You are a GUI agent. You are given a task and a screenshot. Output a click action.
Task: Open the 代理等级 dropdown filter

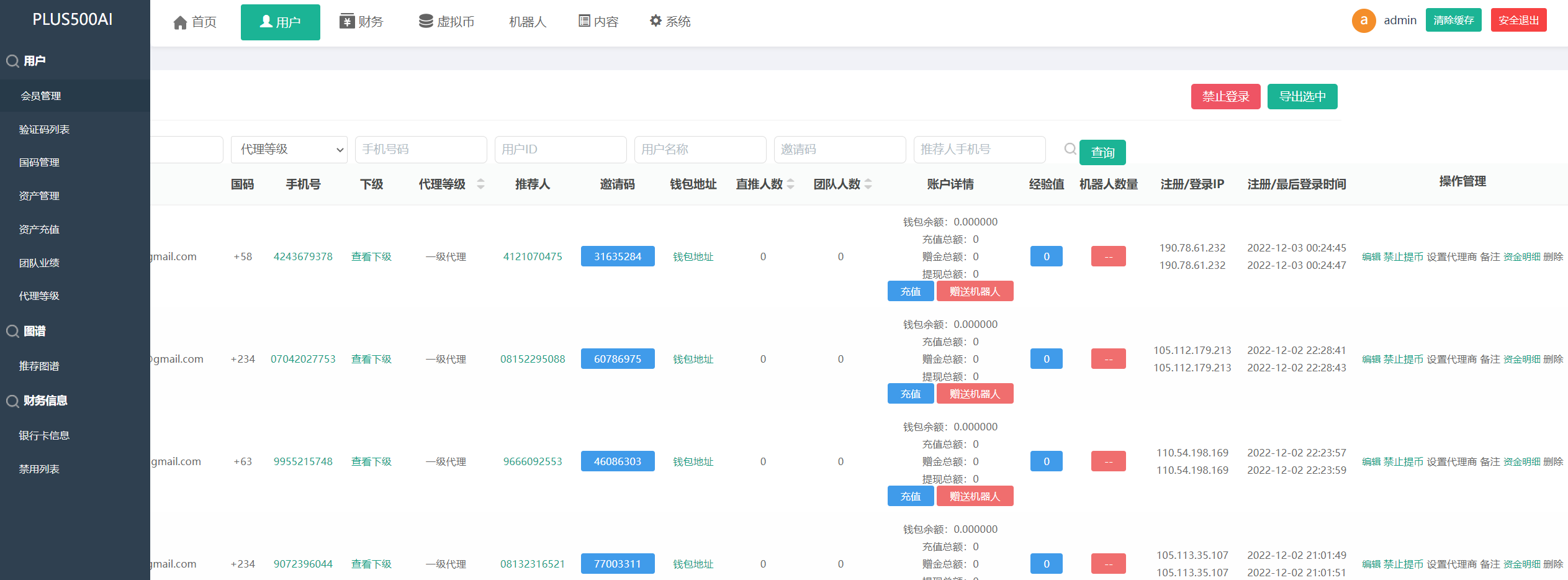(289, 150)
